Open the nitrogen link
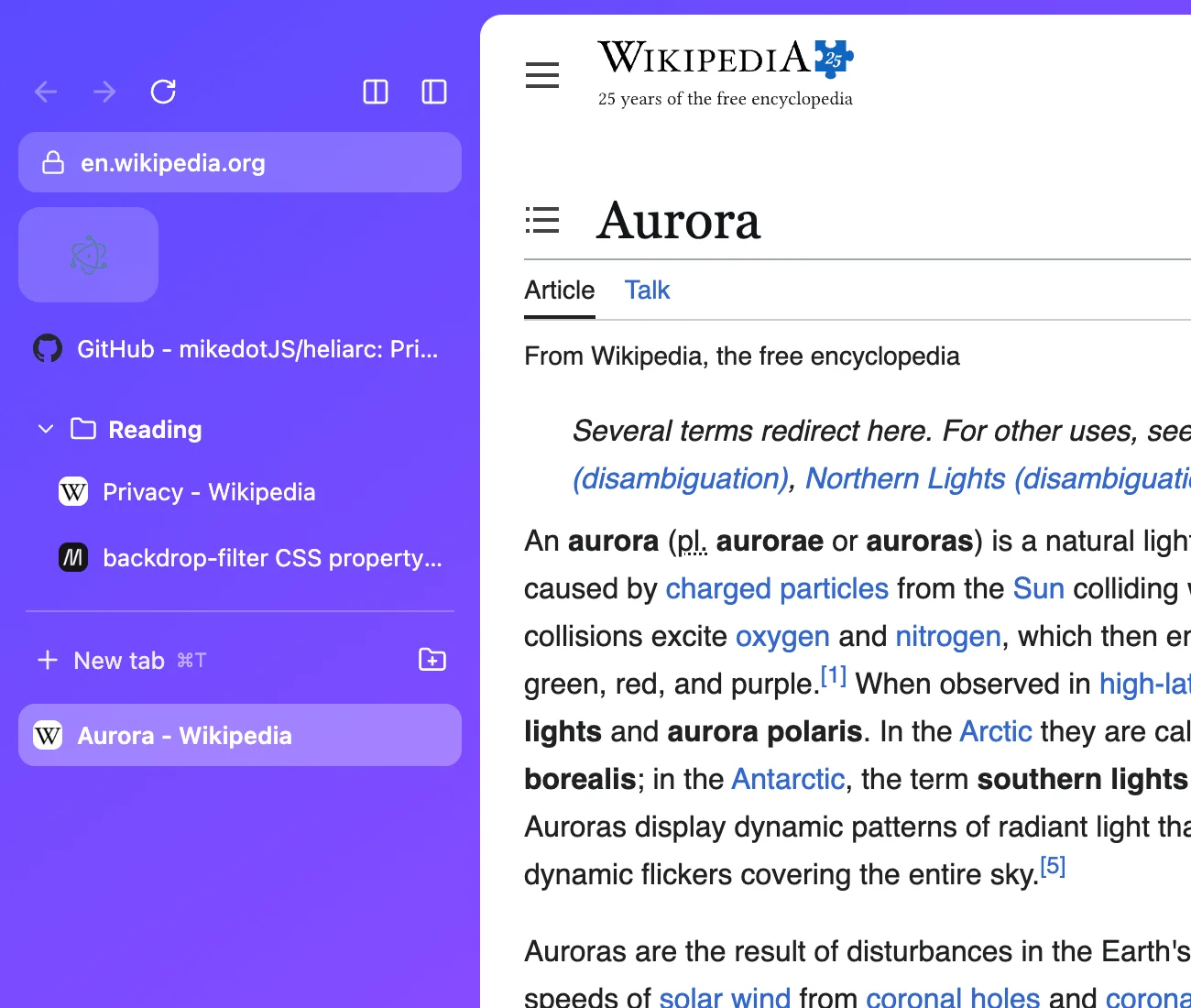The width and height of the screenshot is (1191, 1008). point(948,636)
